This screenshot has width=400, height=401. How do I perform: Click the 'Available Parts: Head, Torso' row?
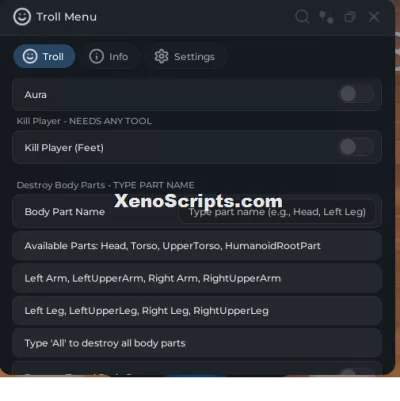tap(197, 246)
